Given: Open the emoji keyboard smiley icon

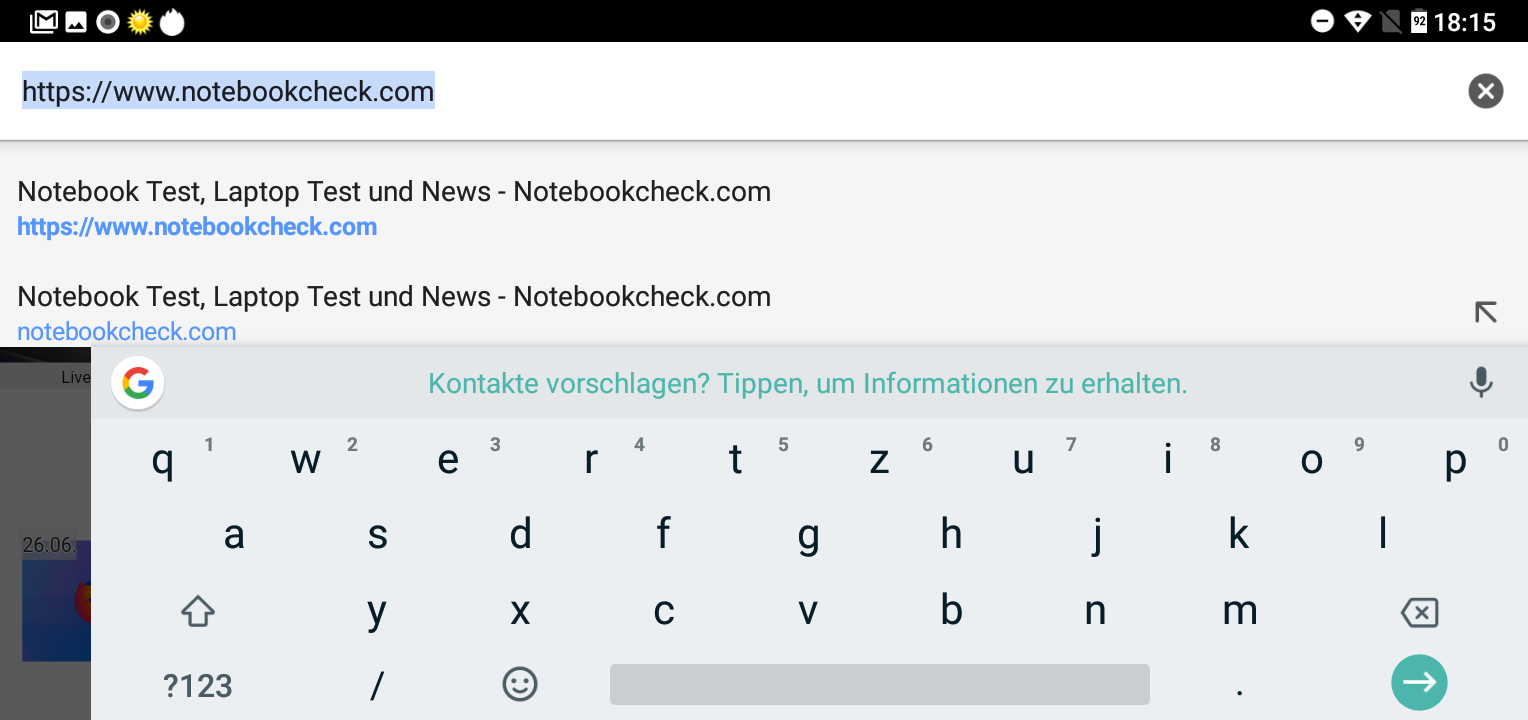Looking at the screenshot, I should pyautogui.click(x=519, y=684).
